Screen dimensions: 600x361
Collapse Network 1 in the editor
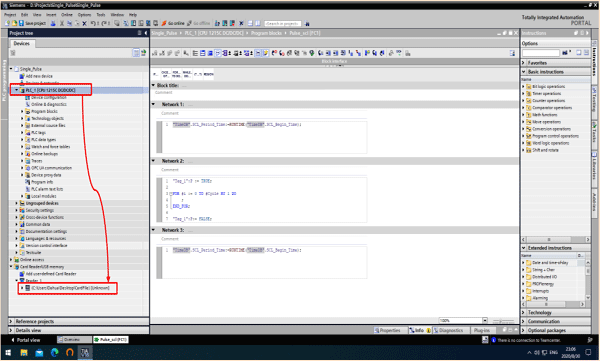(153, 104)
